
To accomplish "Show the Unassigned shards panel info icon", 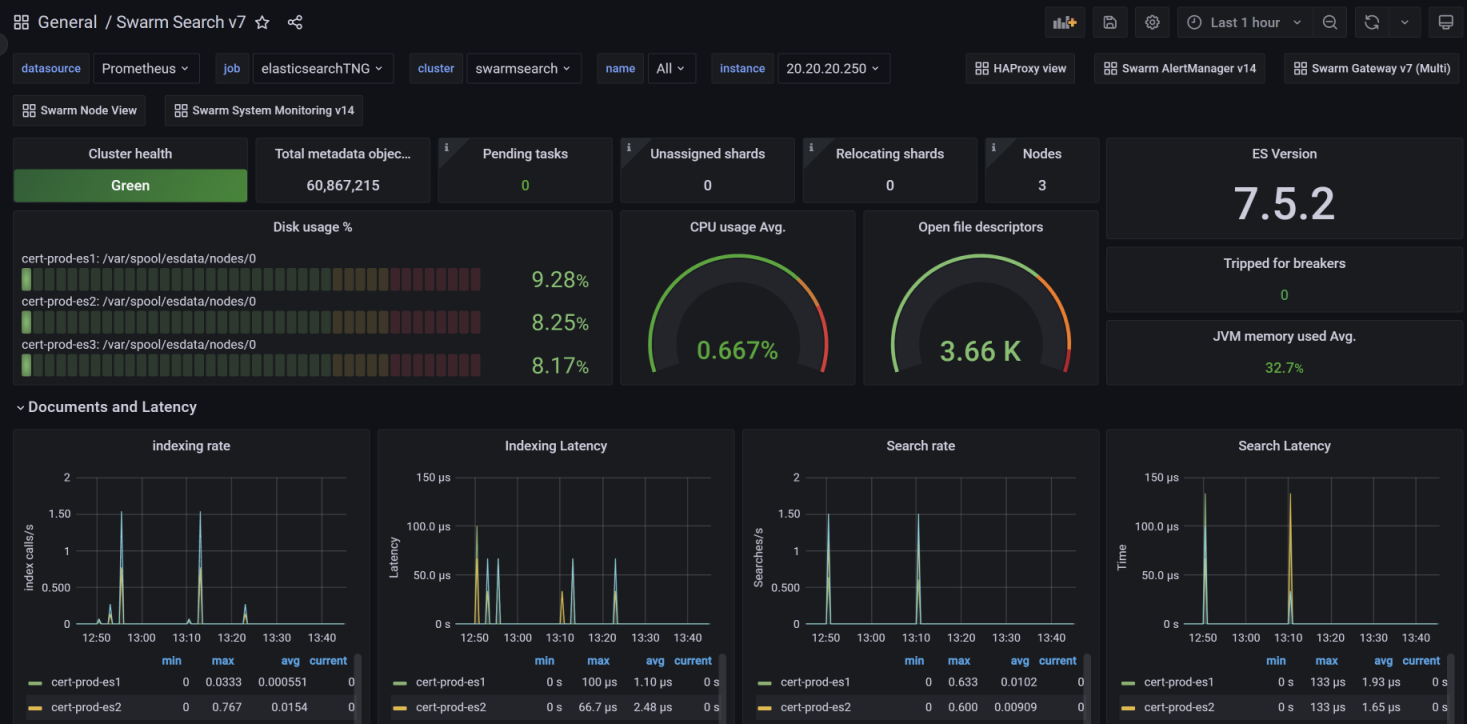I will point(628,147).
